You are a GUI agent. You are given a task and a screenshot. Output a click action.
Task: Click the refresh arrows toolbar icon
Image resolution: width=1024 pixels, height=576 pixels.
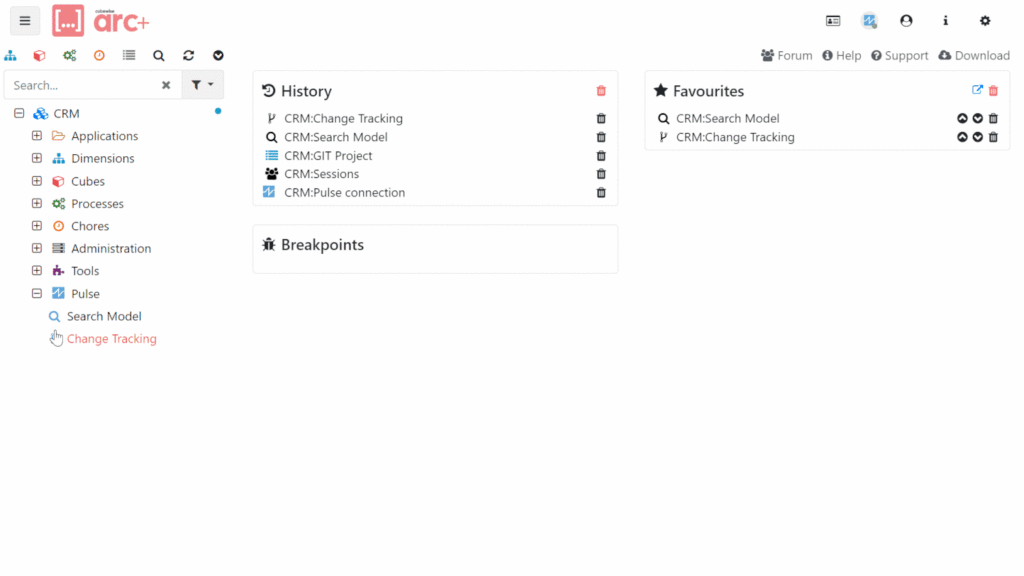[188, 56]
